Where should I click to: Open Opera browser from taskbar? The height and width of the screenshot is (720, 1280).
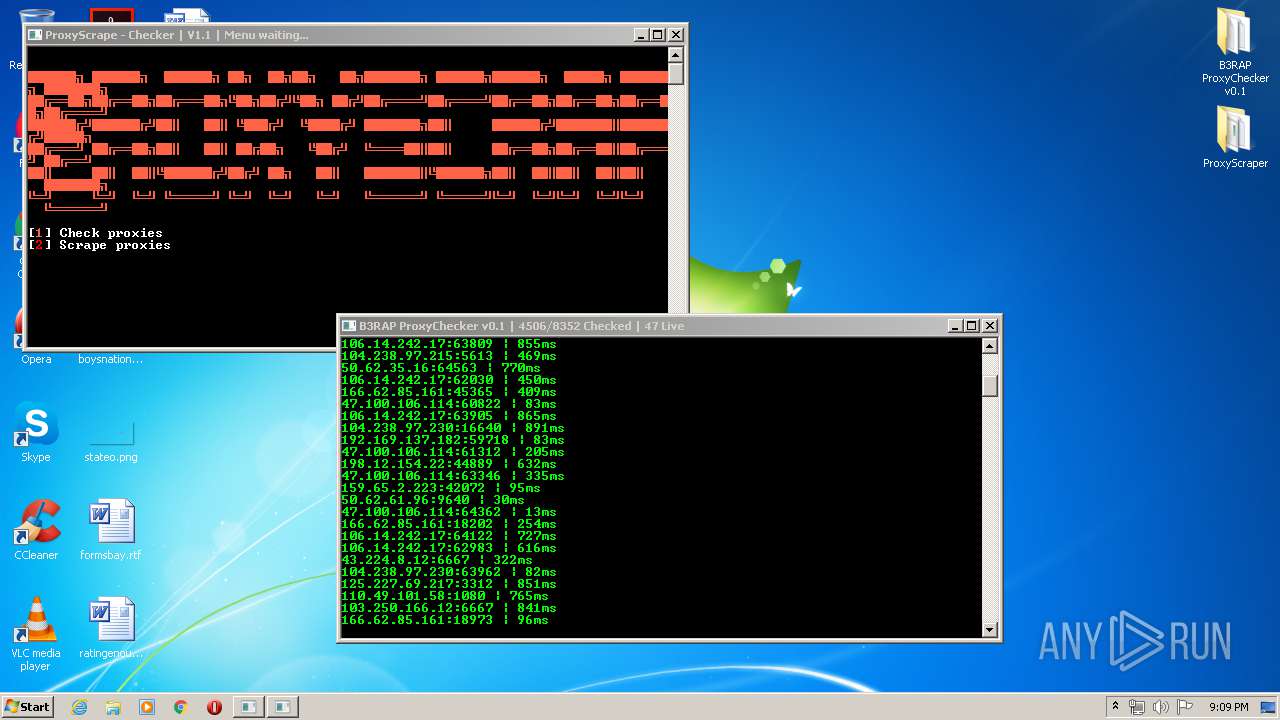point(214,707)
